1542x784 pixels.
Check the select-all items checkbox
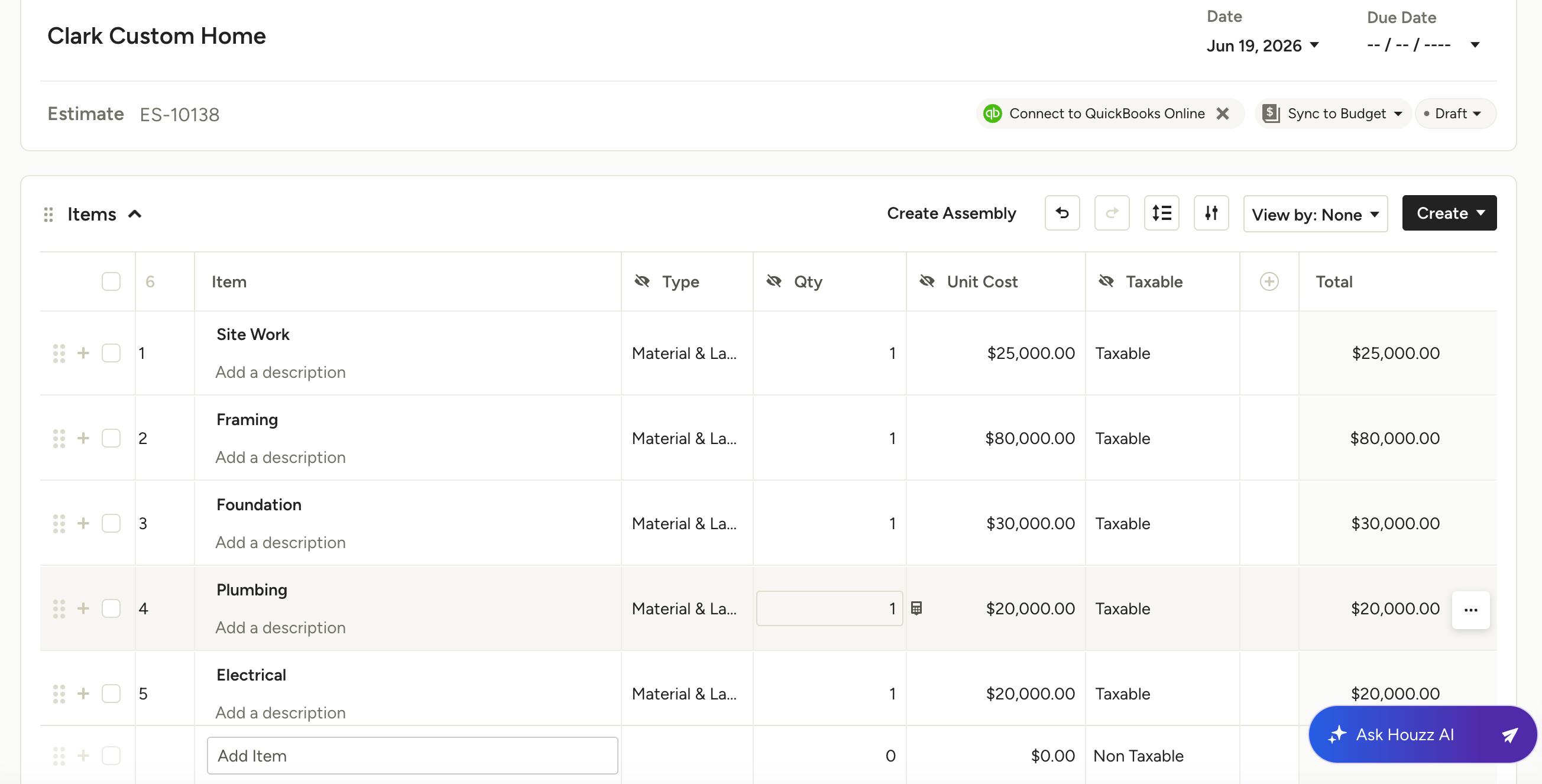tap(111, 281)
